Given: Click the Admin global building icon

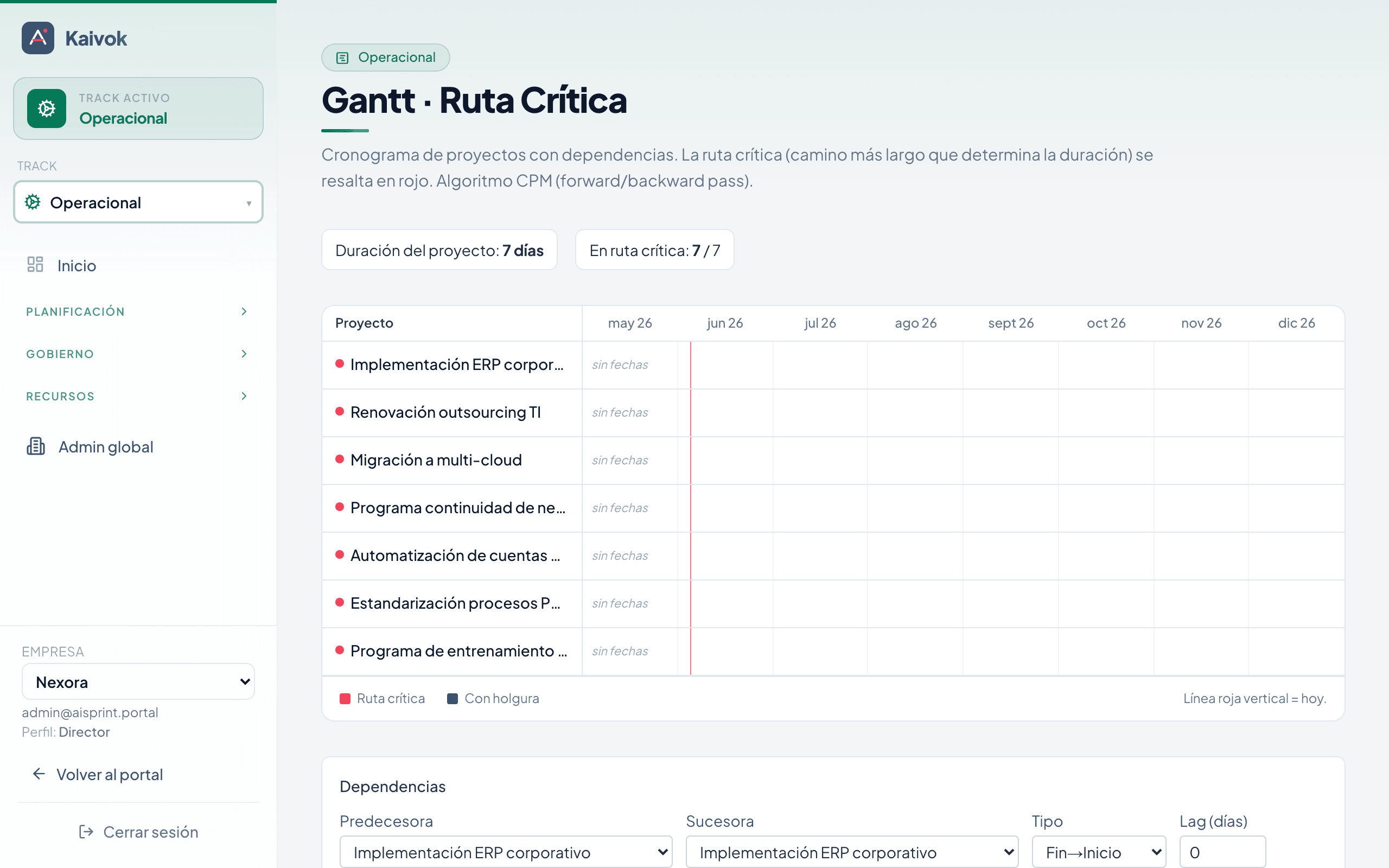Looking at the screenshot, I should (x=36, y=446).
